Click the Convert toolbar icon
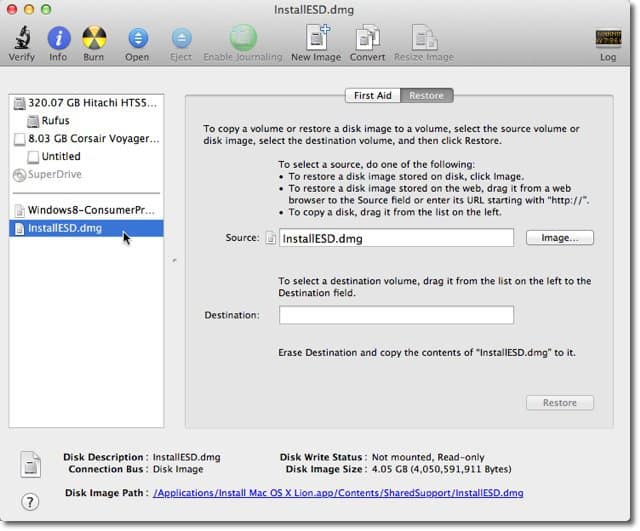The height and width of the screenshot is (531, 640). pyautogui.click(x=367, y=38)
